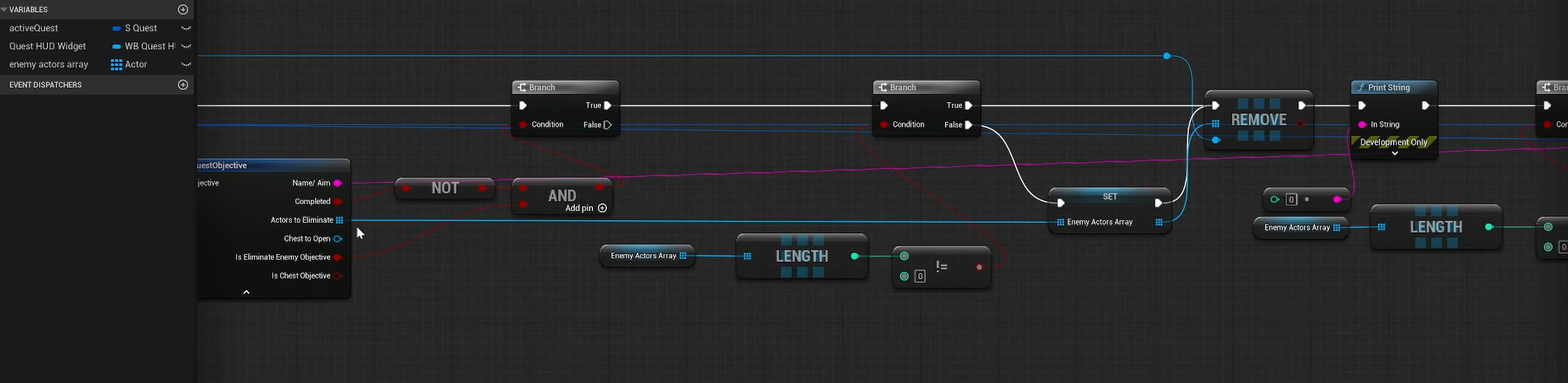Edit the 0 value in not-equal node
Image resolution: width=1568 pixels, height=383 pixels.
(920, 276)
